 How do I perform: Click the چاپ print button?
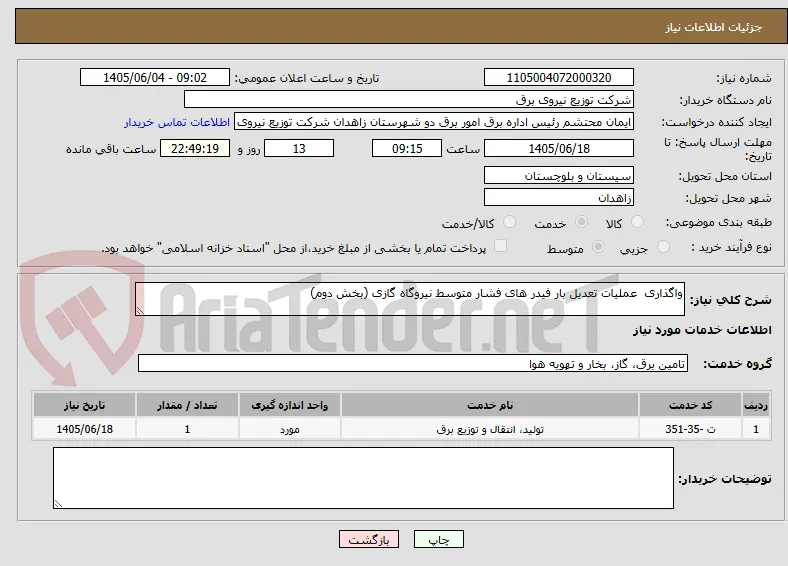(x=439, y=539)
